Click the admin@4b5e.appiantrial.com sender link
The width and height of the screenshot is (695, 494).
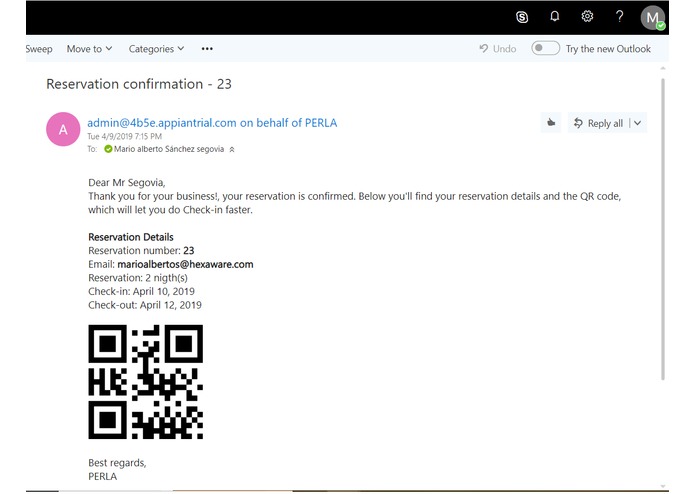[x=212, y=123]
